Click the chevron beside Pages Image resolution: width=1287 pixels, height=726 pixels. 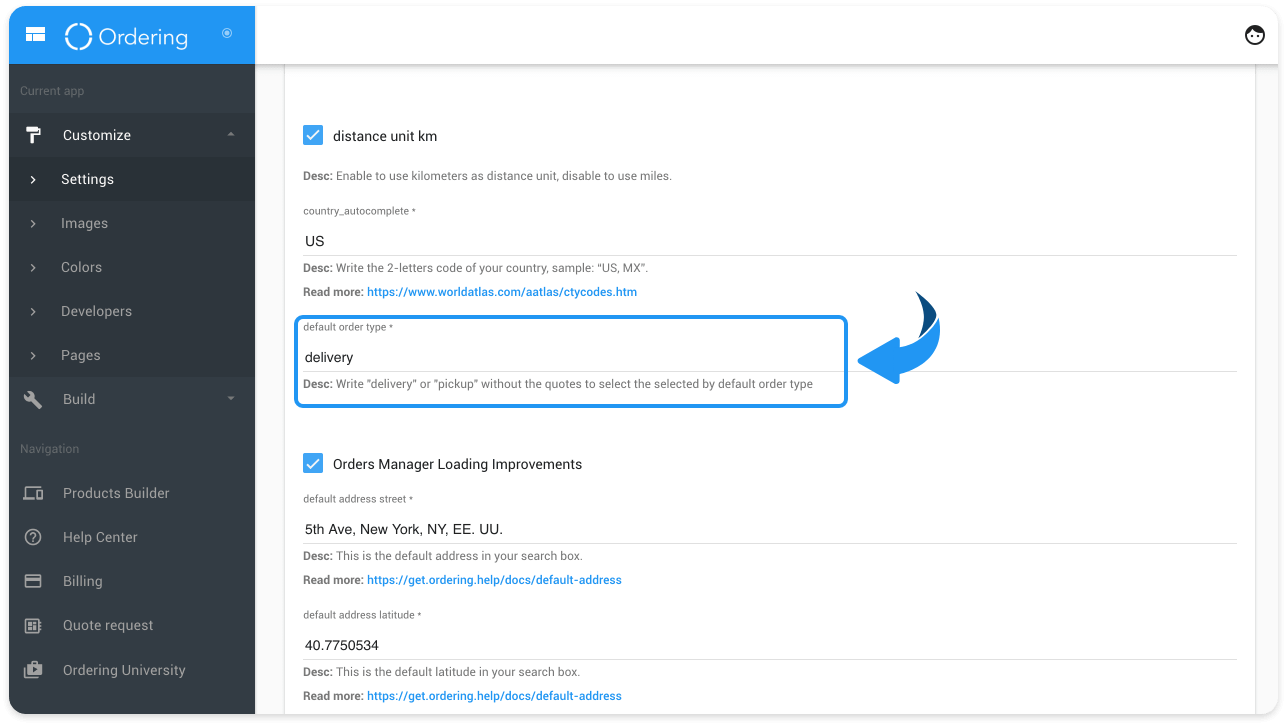click(33, 355)
